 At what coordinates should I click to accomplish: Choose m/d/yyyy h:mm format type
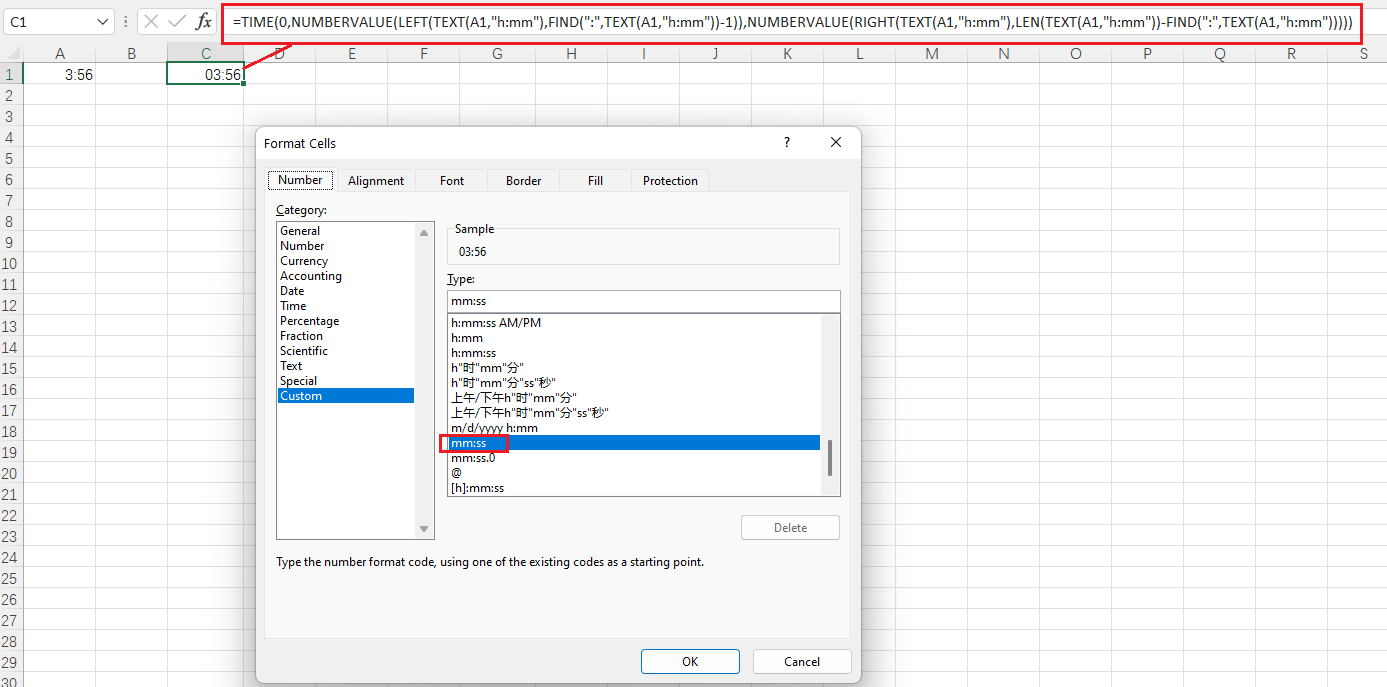point(634,428)
